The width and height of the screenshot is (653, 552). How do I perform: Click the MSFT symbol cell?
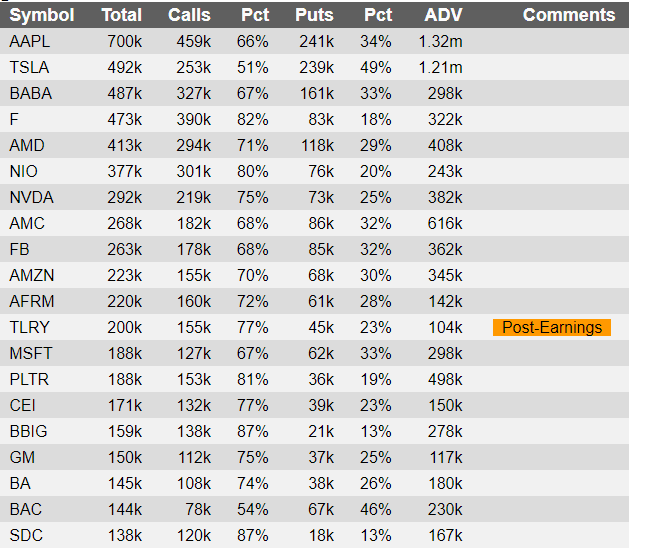(x=31, y=353)
